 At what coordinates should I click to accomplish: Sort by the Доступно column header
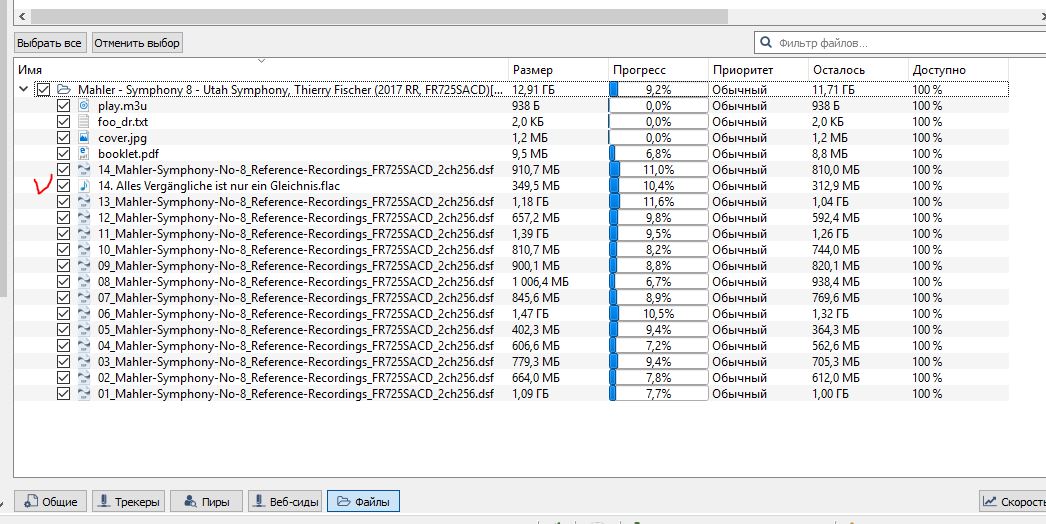[958, 70]
